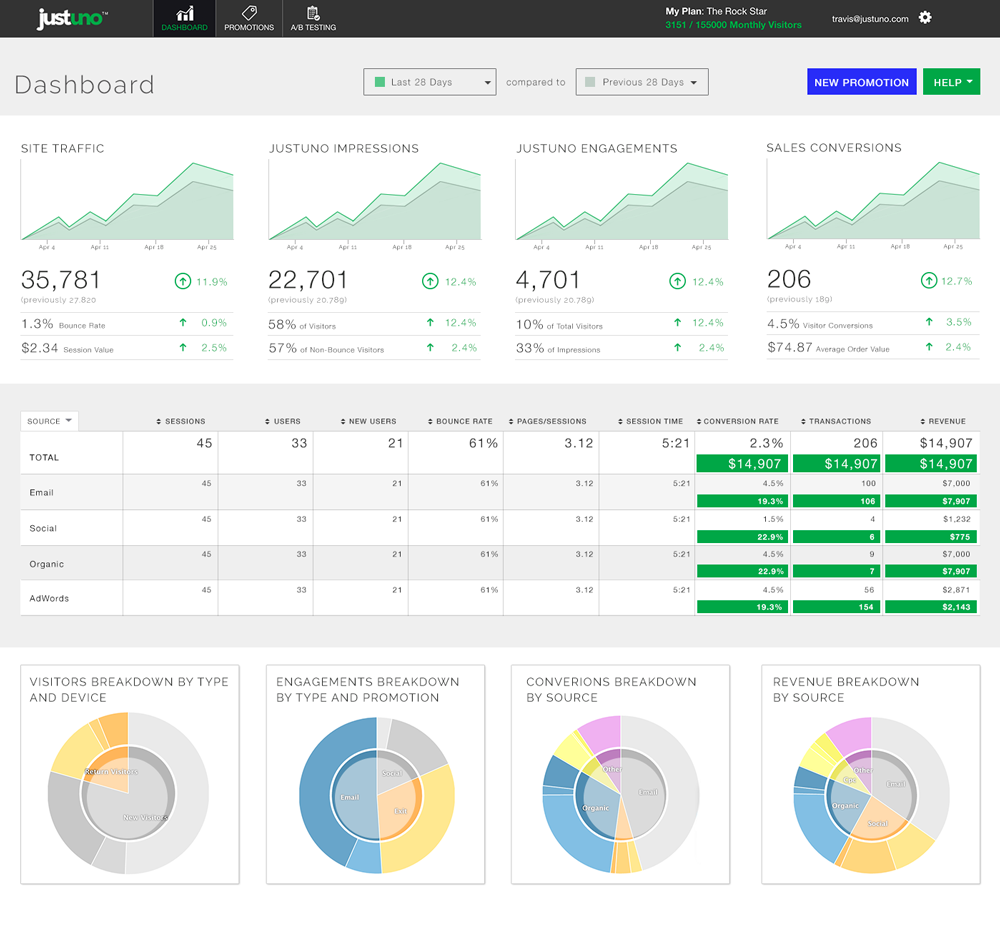The width and height of the screenshot is (1000, 946).
Task: Click the Site Traffic increase arrow indicator
Action: (x=183, y=281)
